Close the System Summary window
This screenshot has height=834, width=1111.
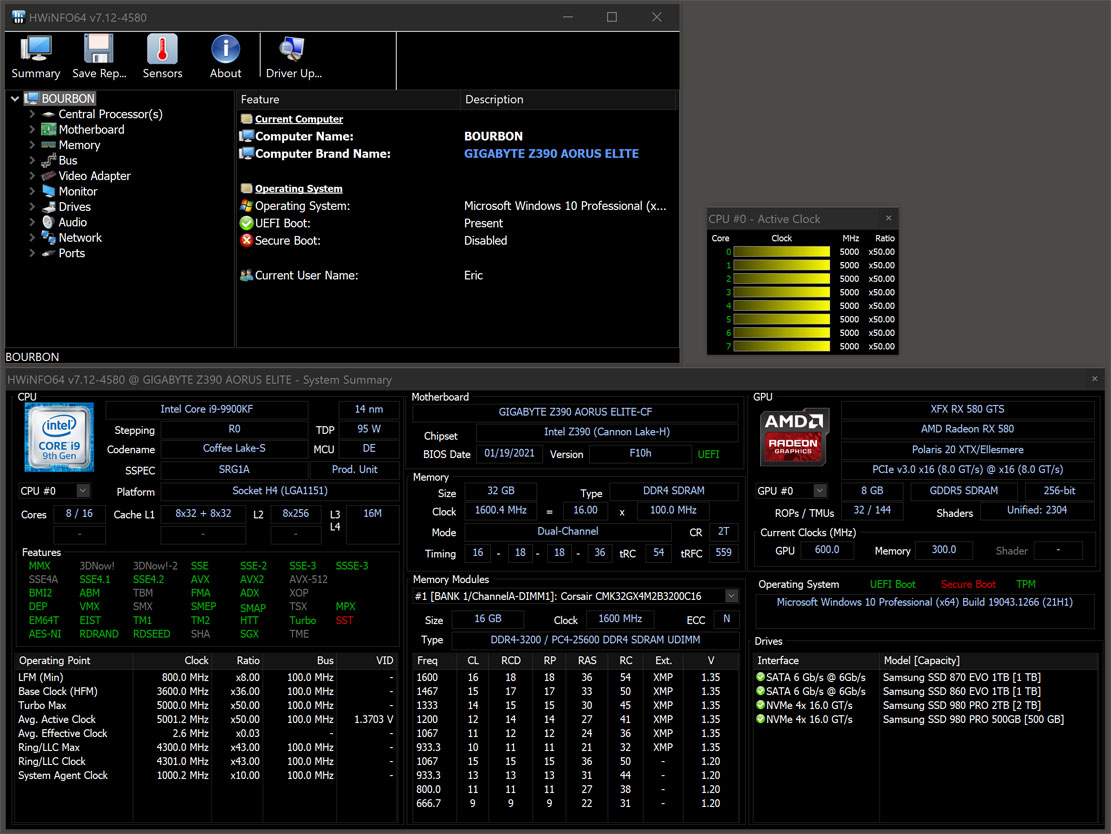point(1095,379)
